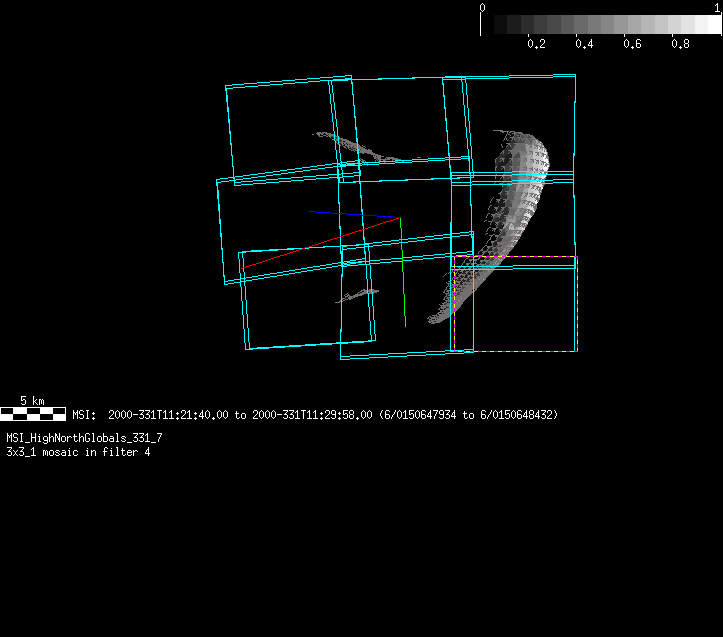Click the 0.6 label on grayscale bar
This screenshot has width=723, height=637.
tap(632, 44)
